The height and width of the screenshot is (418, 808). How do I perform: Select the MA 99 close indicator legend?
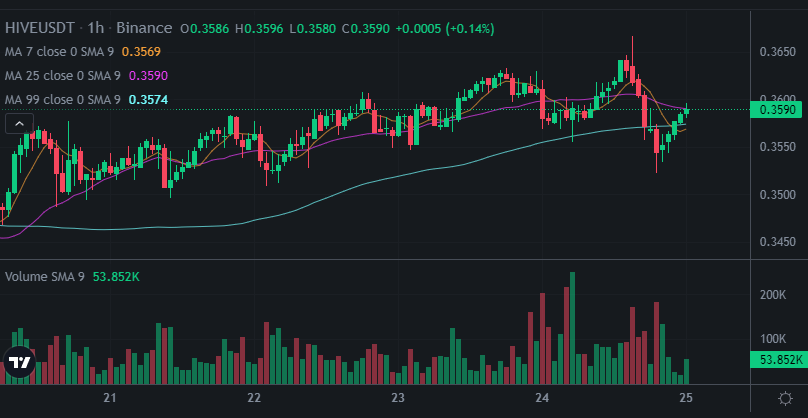pyautogui.click(x=65, y=99)
